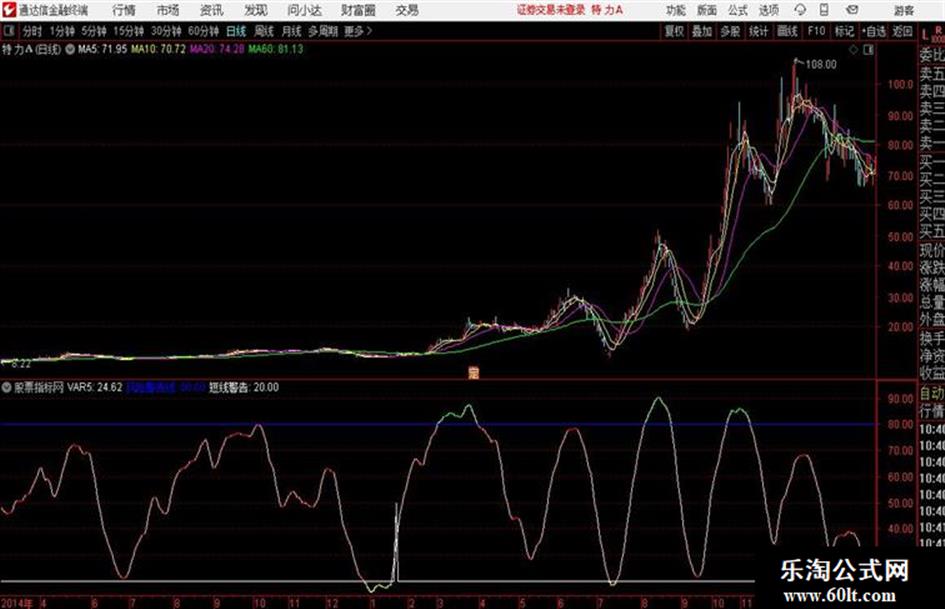The width and height of the screenshot is (945, 609).
Task: Click the 108.00 high price marker
Action: point(821,64)
